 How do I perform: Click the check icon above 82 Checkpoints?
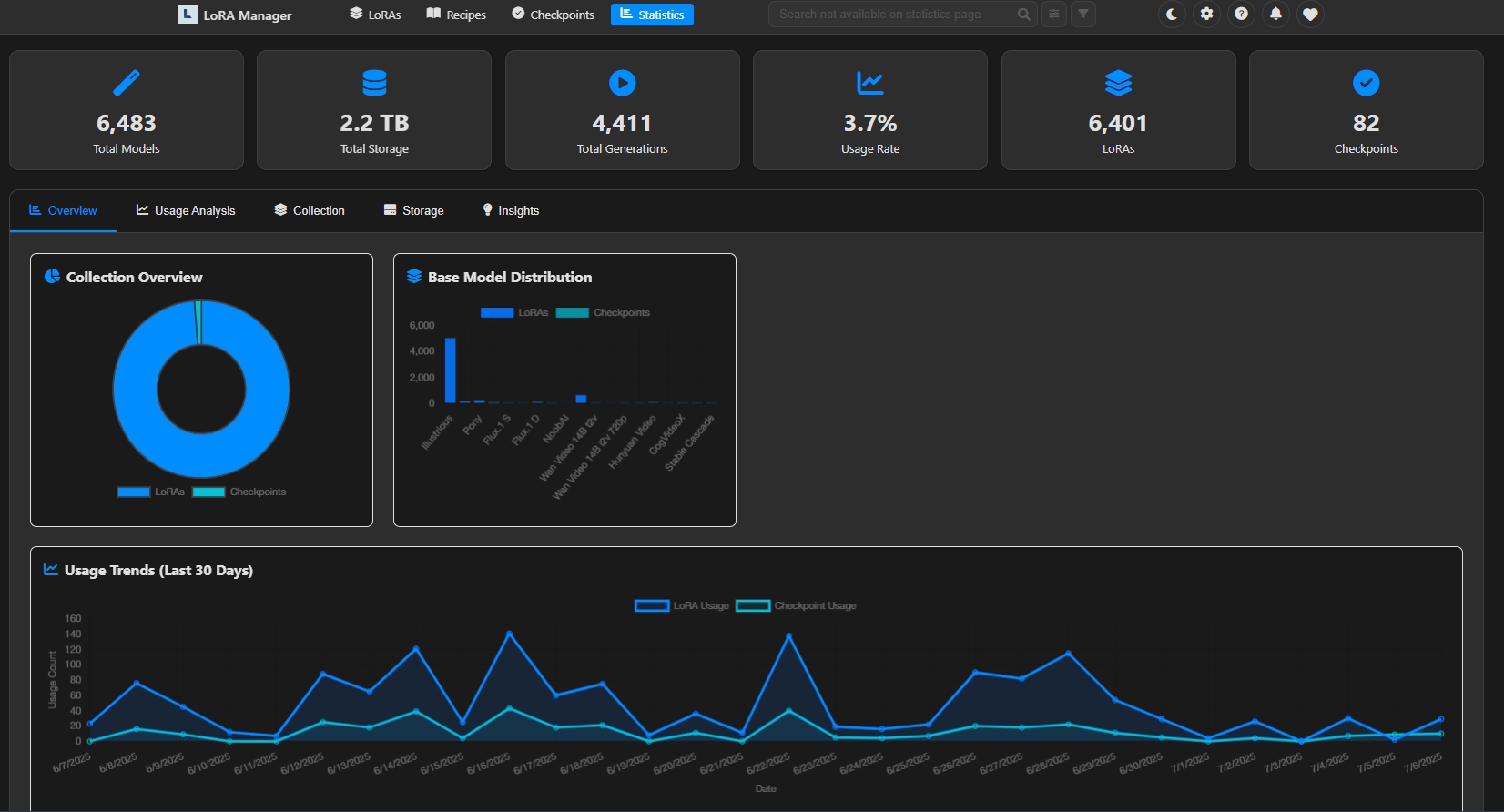point(1367,83)
